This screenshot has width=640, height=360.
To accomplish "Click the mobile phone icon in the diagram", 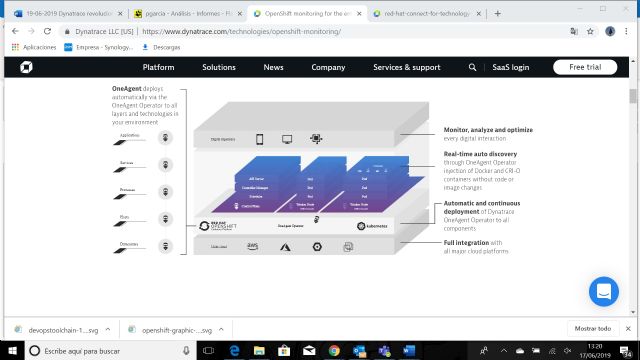I will [259, 139].
